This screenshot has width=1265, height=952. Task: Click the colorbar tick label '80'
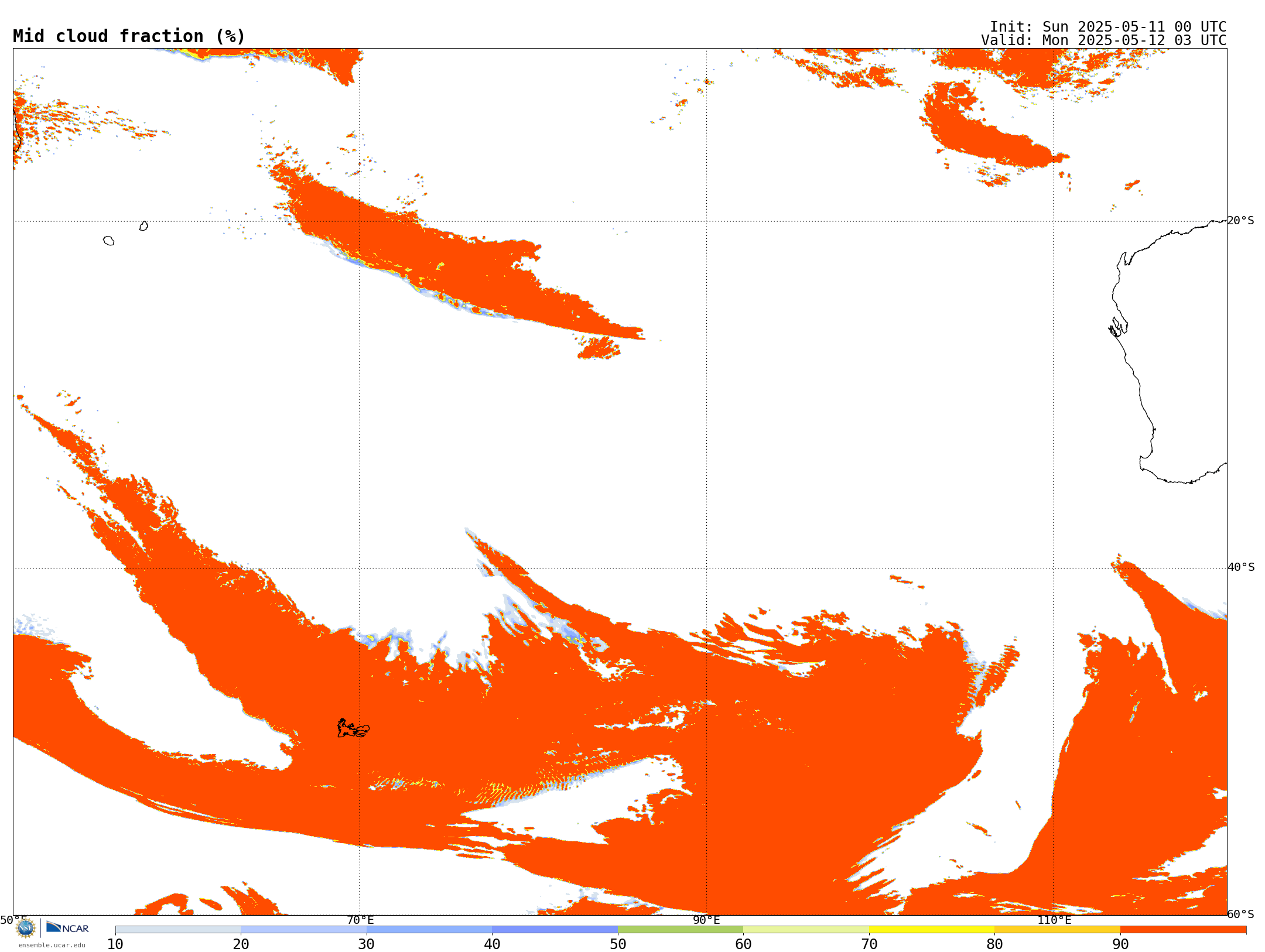click(x=994, y=944)
